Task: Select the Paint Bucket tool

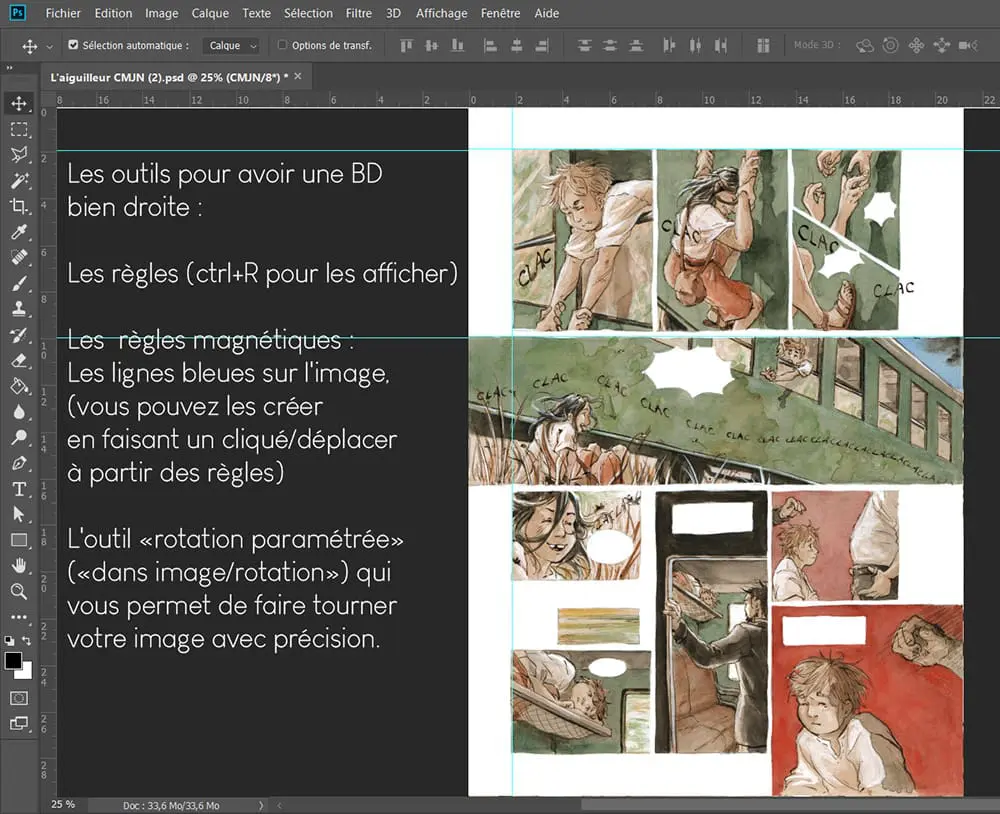Action: click(18, 386)
